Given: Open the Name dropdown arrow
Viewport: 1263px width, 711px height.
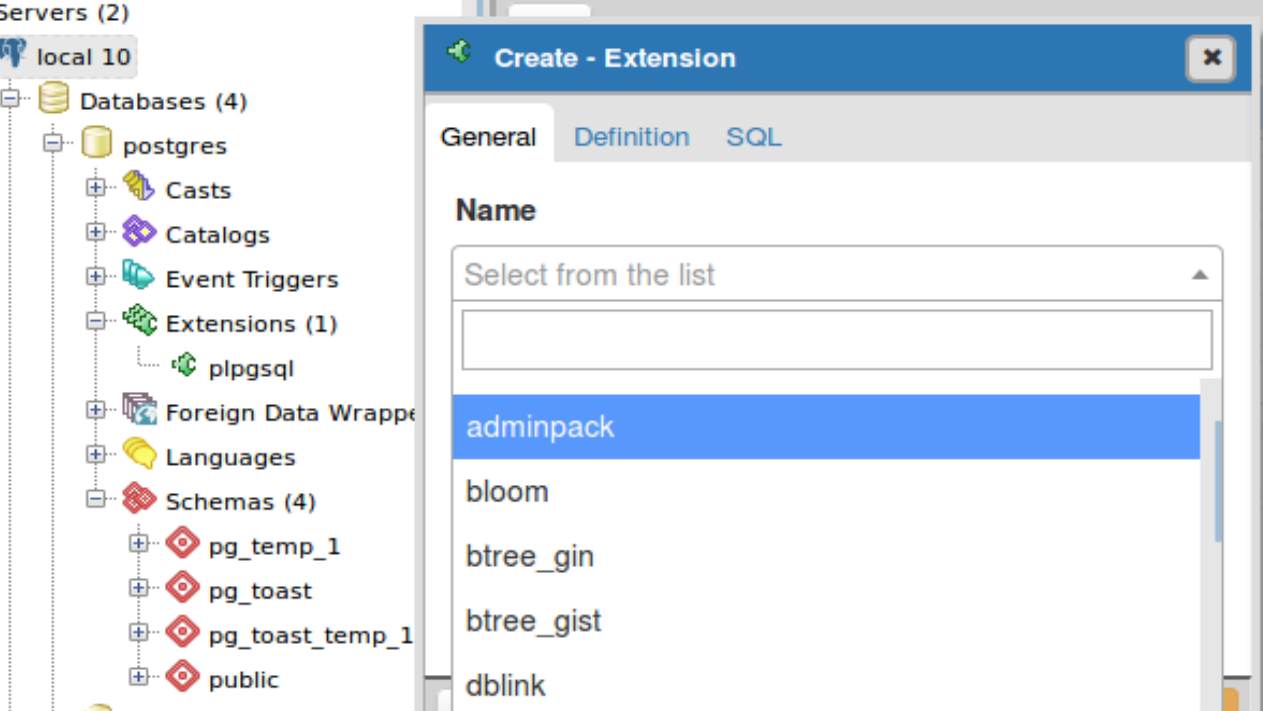Looking at the screenshot, I should tap(1199, 275).
